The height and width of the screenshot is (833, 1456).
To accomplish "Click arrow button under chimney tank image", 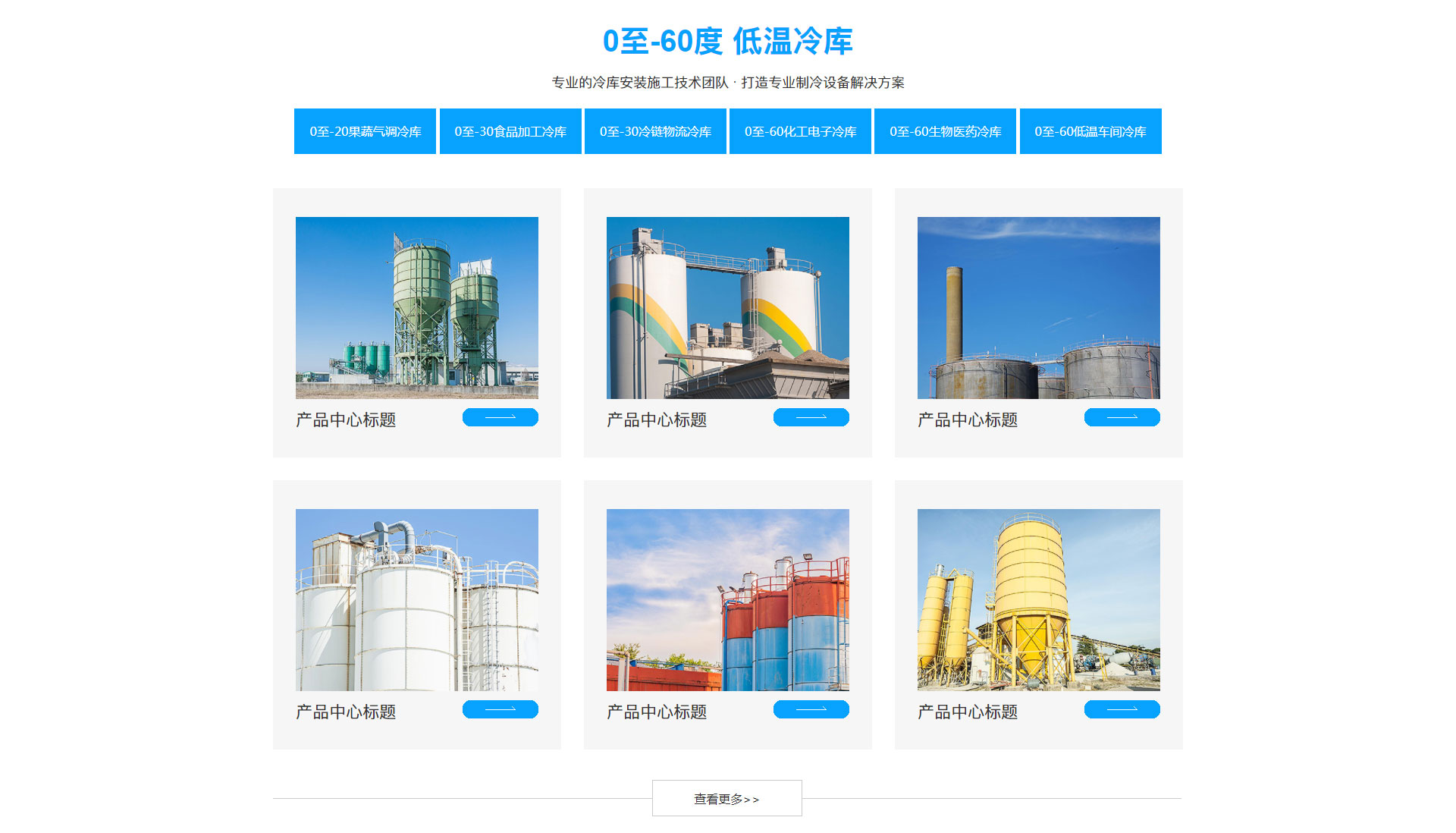I will (1122, 417).
